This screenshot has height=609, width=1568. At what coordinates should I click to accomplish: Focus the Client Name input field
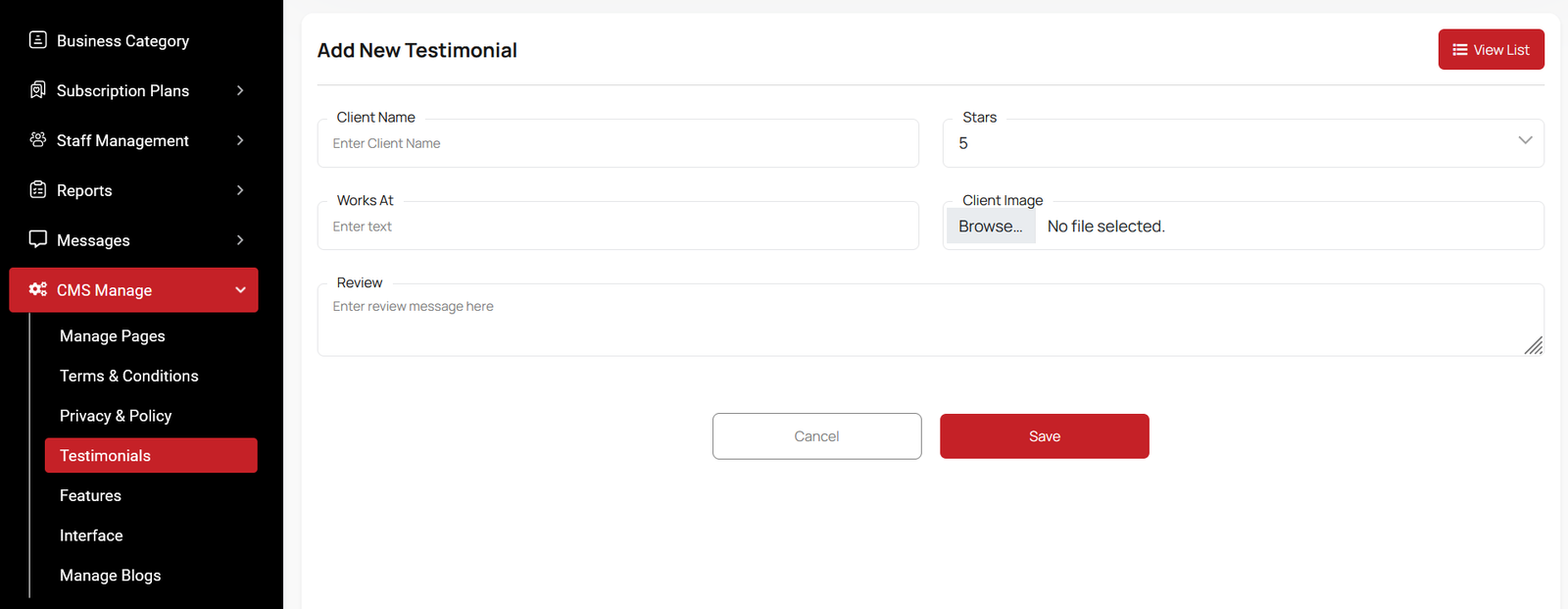tap(617, 144)
